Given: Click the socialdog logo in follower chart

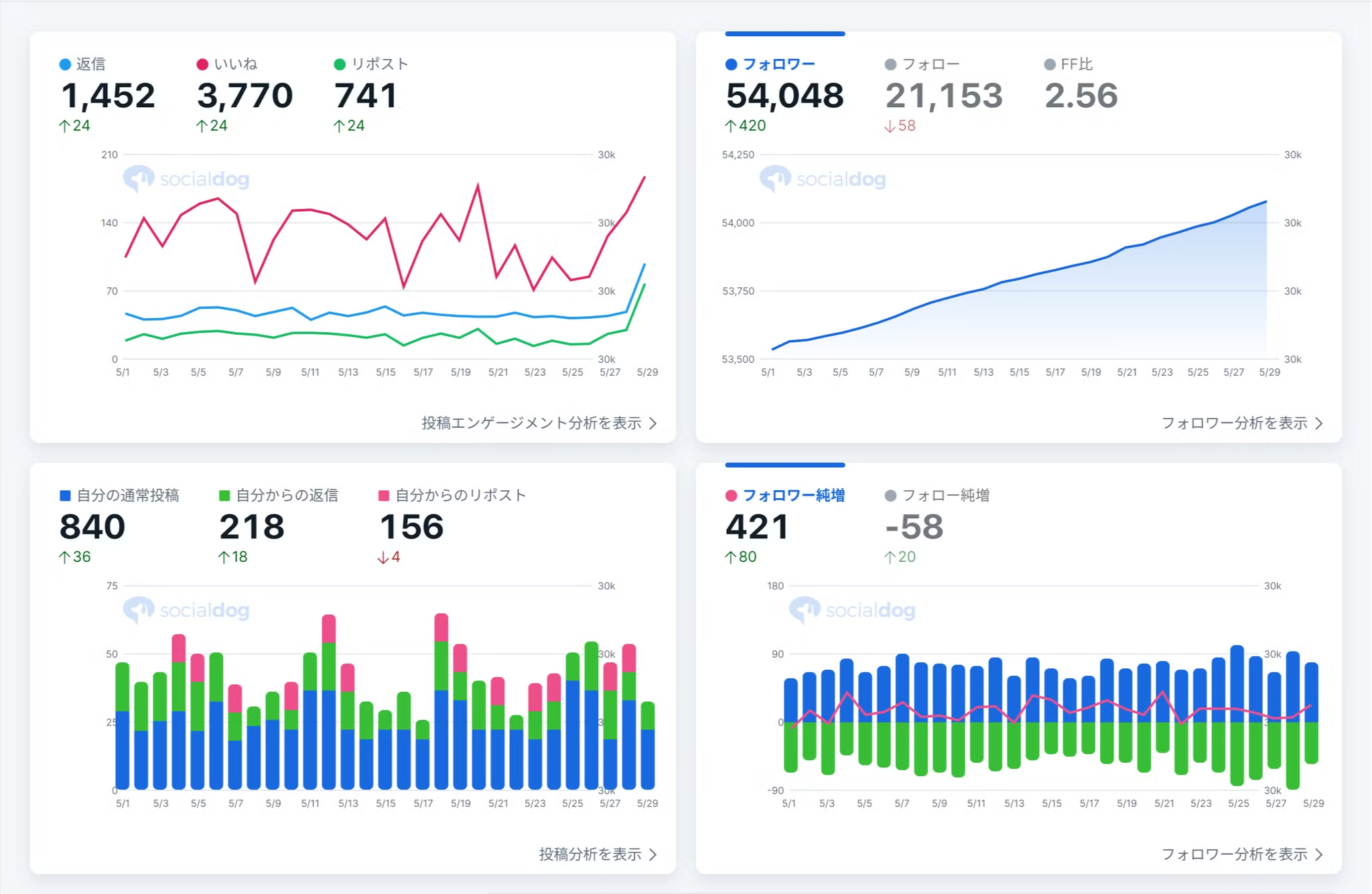Looking at the screenshot, I should 822,179.
